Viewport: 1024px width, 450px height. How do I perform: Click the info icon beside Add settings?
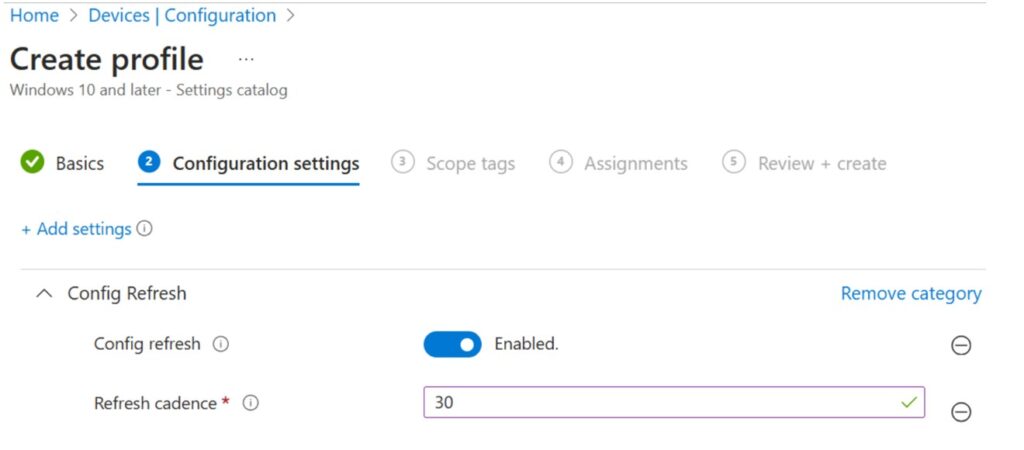[145, 229]
